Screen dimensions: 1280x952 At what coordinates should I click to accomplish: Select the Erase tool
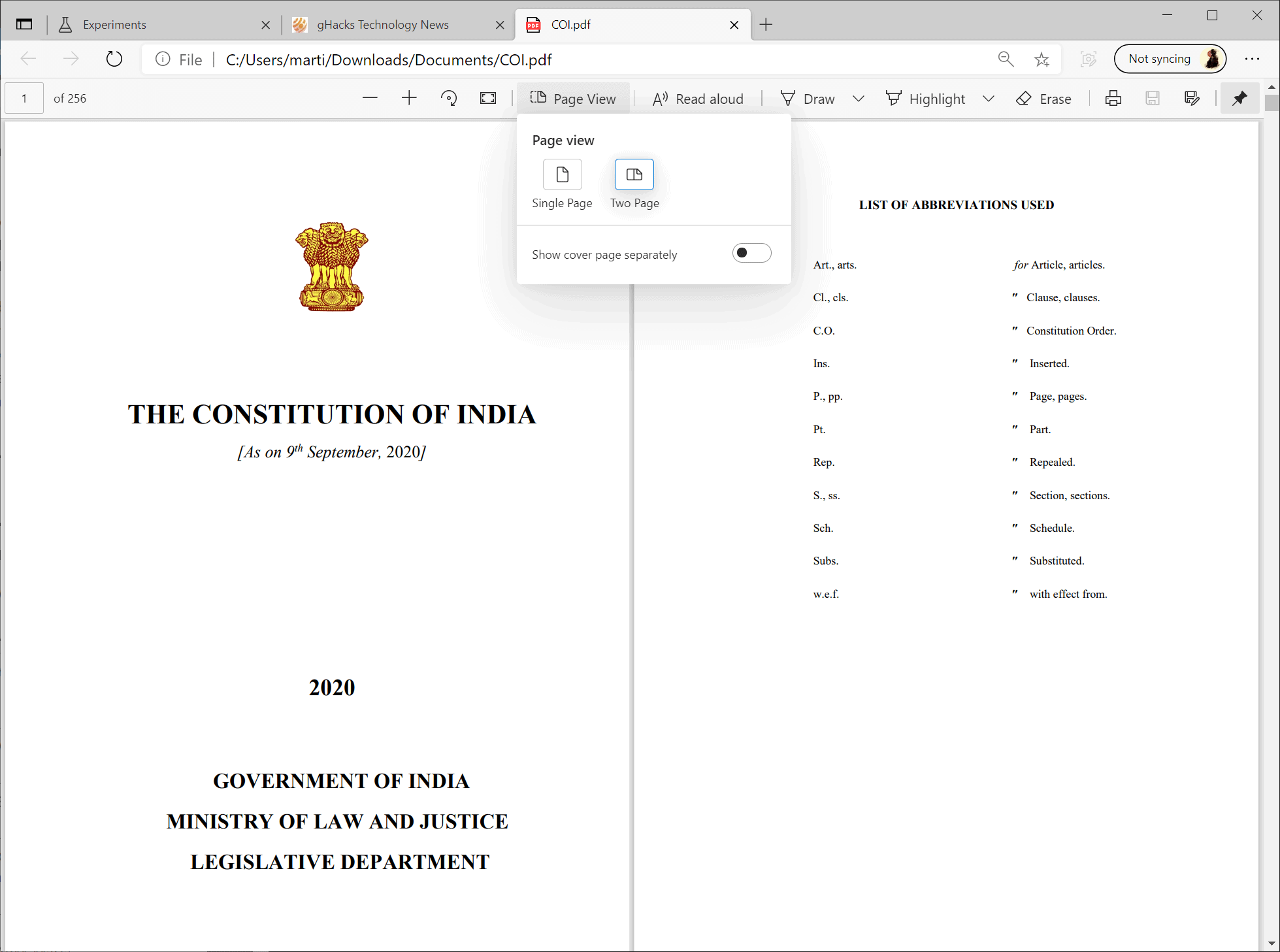1043,98
